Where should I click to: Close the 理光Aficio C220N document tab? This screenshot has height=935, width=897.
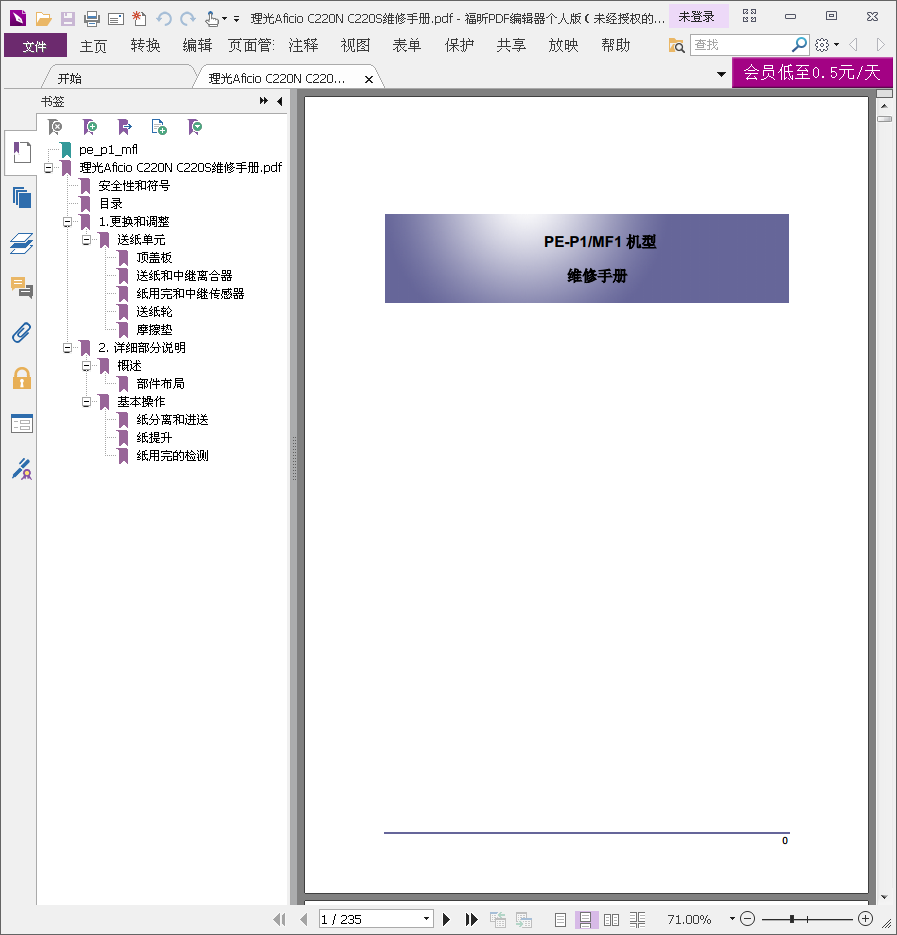(369, 79)
